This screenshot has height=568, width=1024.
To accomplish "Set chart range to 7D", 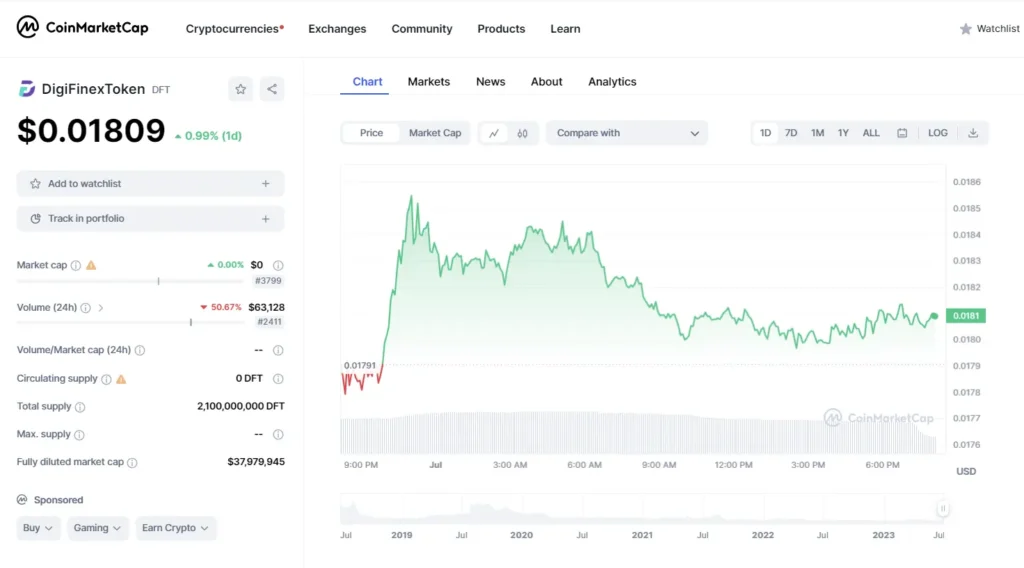I will pyautogui.click(x=791, y=133).
